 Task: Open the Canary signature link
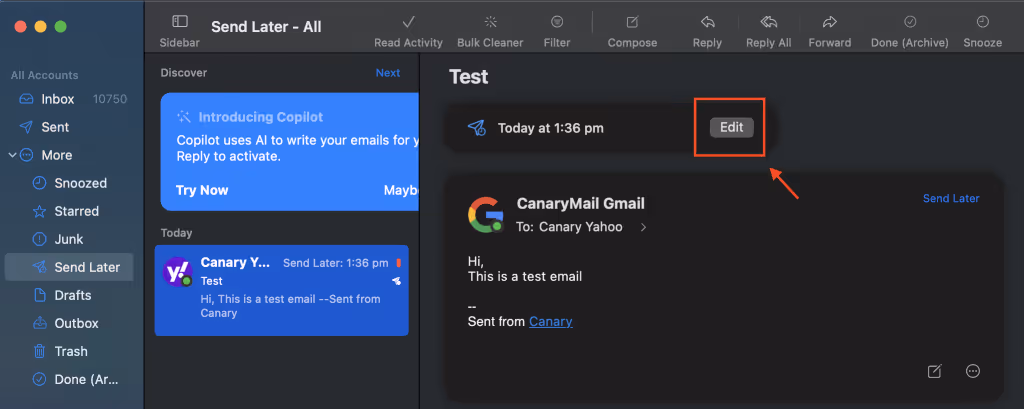pos(551,321)
